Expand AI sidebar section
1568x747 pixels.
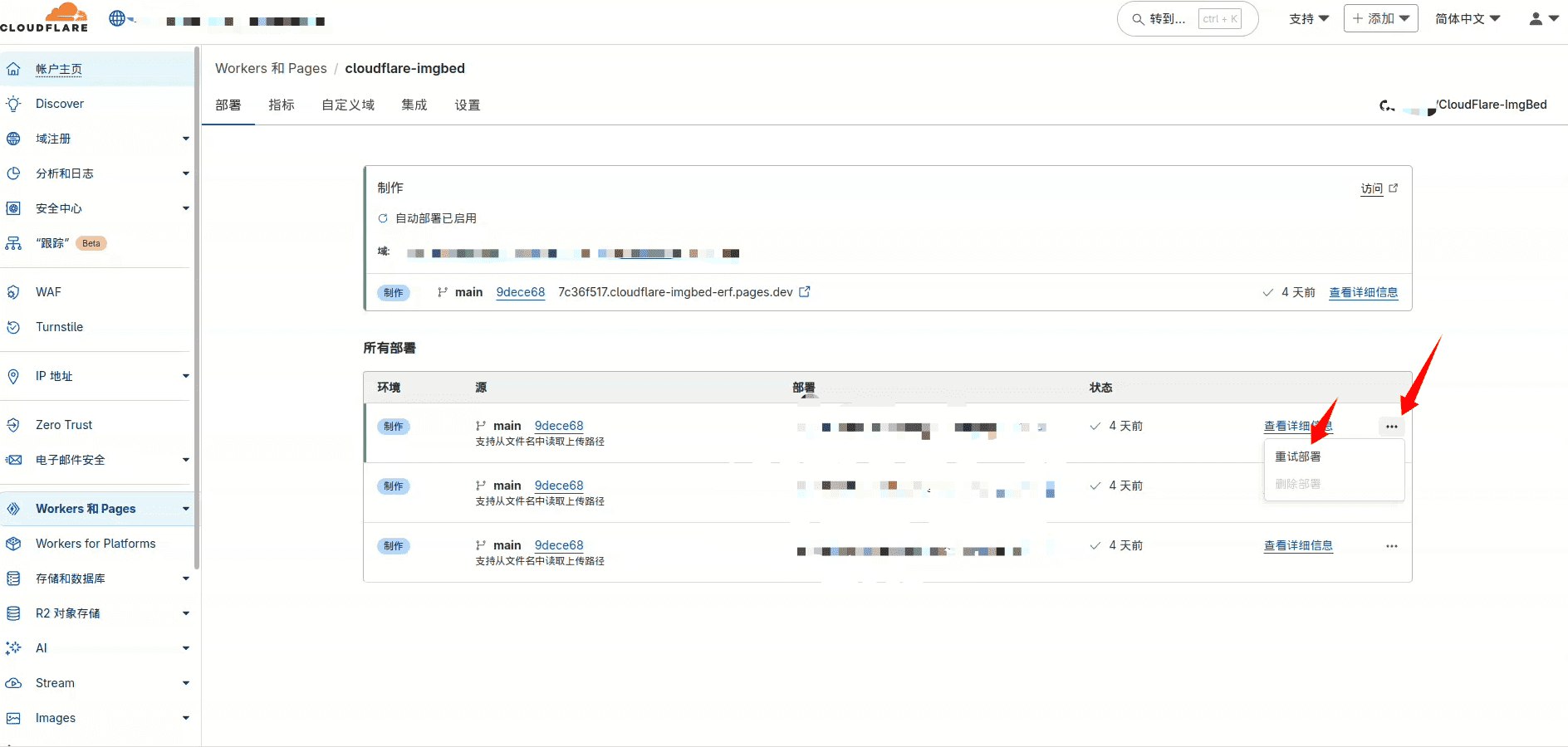tap(186, 648)
